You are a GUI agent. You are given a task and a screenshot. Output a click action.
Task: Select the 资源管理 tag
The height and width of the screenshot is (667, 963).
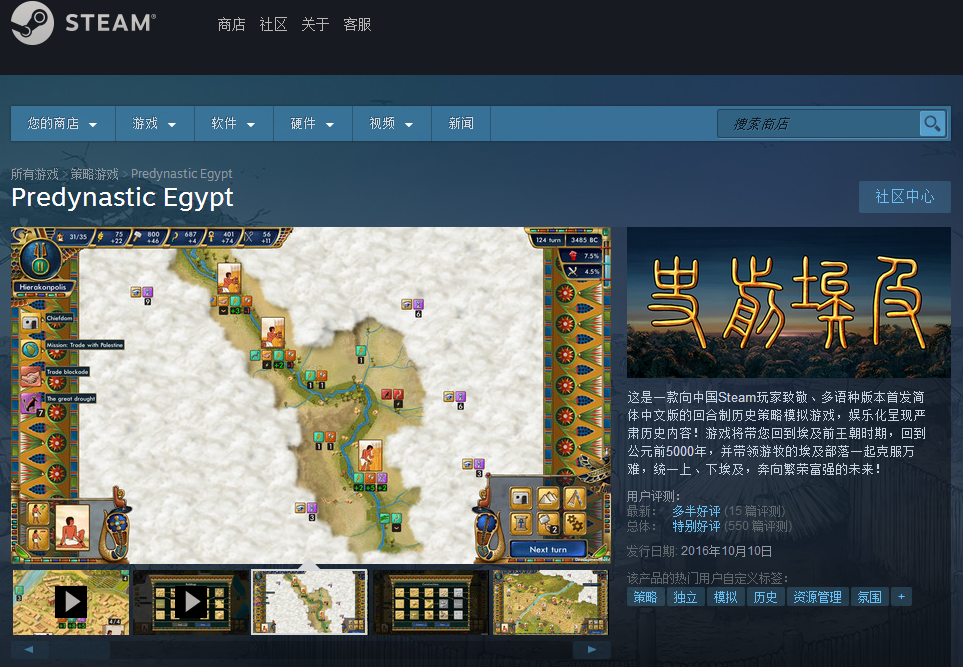(817, 596)
